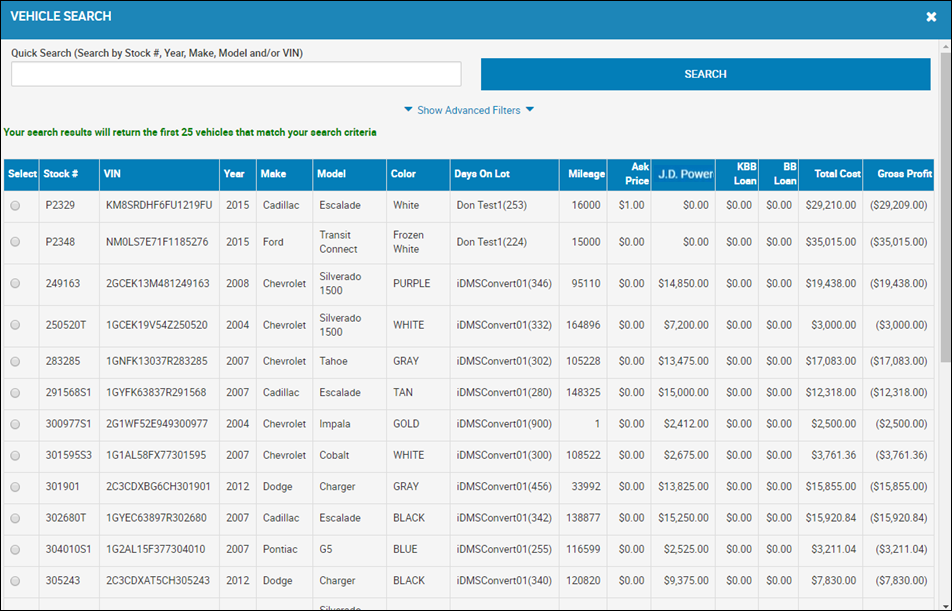The image size is (952, 611).
Task: Select radio button for stock 250520T
Action: point(15,325)
